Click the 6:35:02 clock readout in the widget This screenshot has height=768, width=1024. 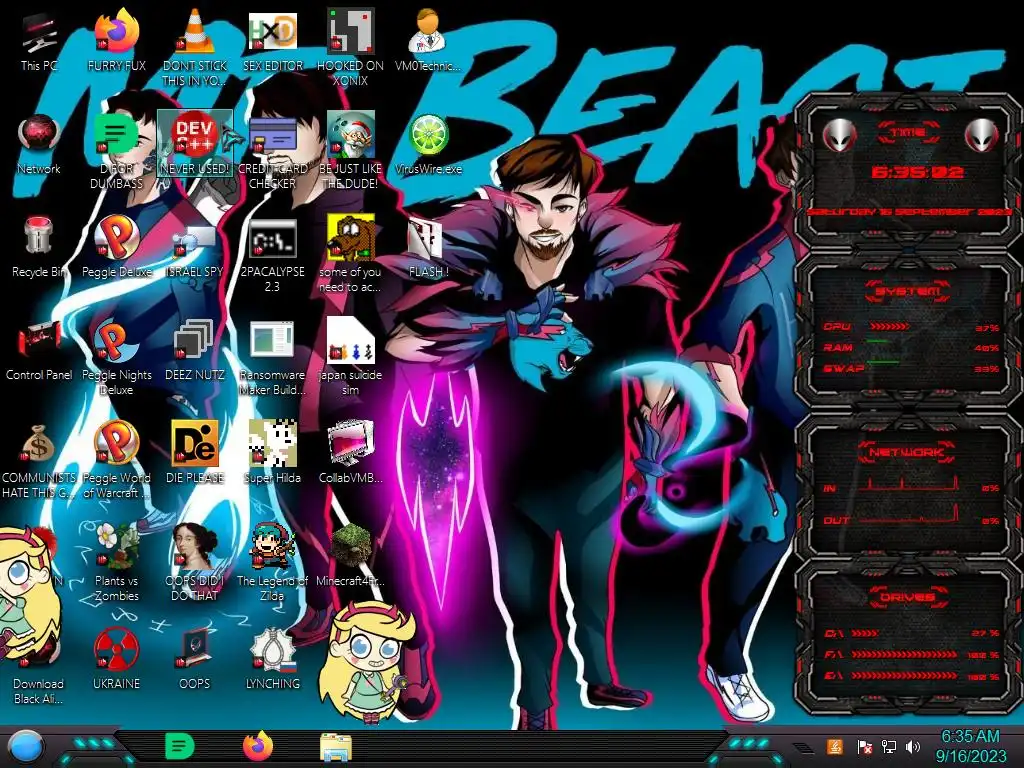(x=917, y=172)
